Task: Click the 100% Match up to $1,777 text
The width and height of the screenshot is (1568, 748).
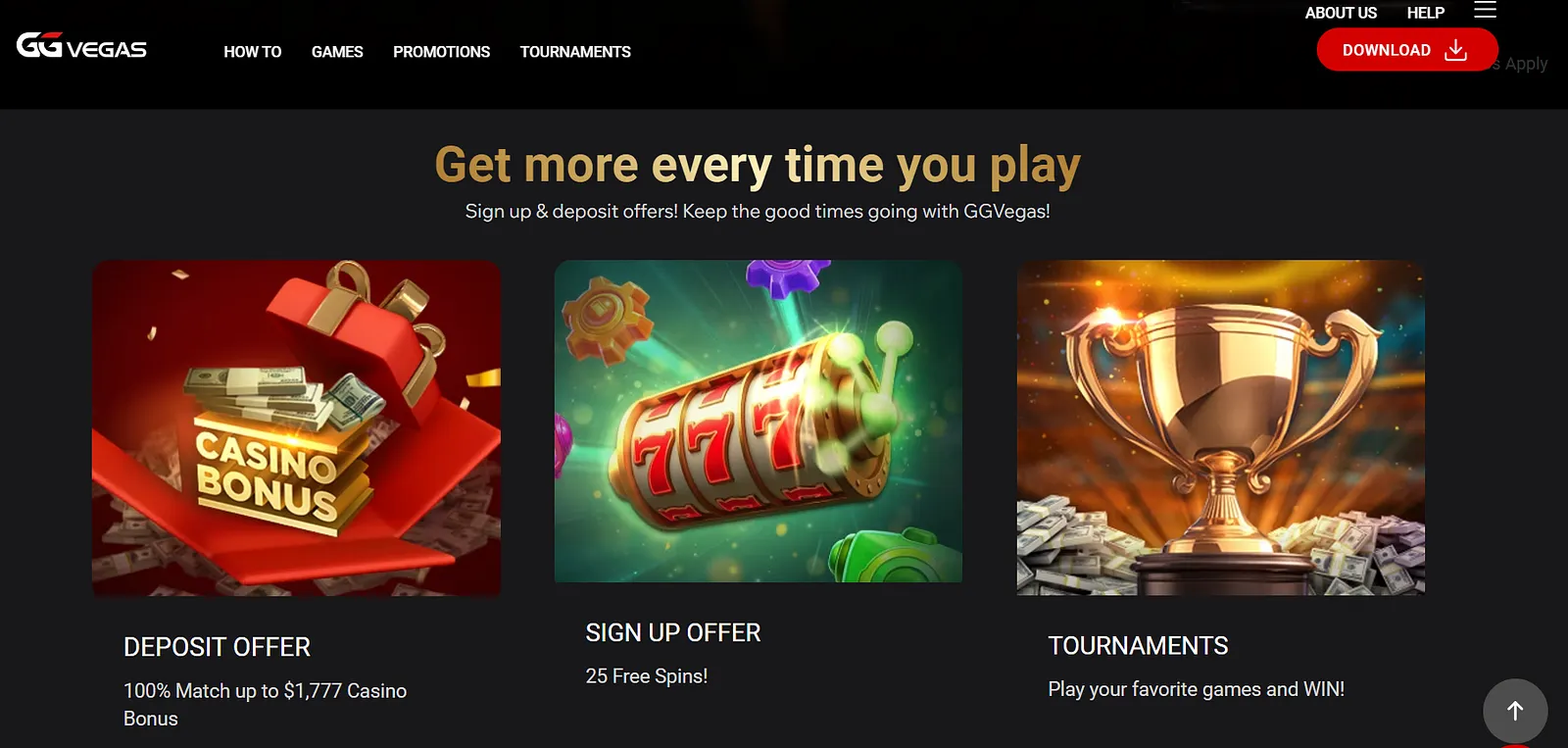Action: coord(265,704)
